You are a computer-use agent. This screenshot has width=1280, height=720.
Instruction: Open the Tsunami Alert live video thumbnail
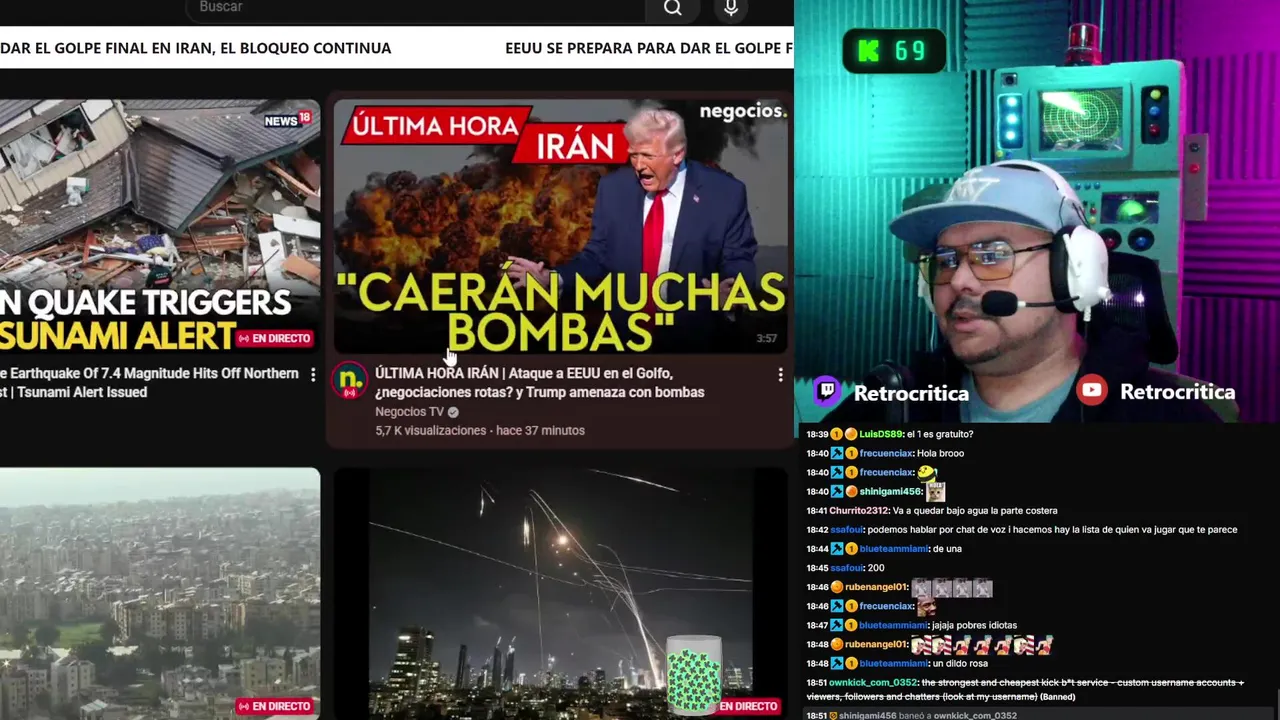(160, 226)
